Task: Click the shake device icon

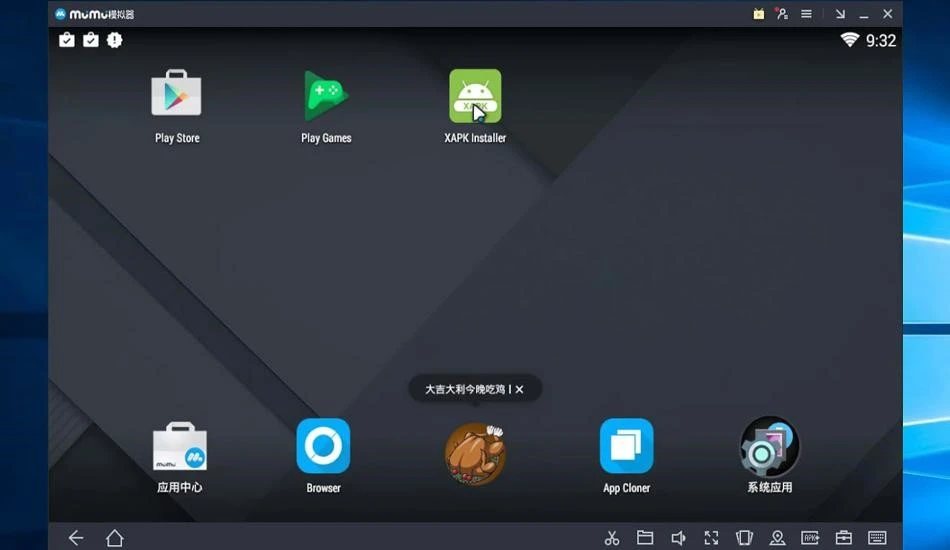Action: (x=744, y=537)
